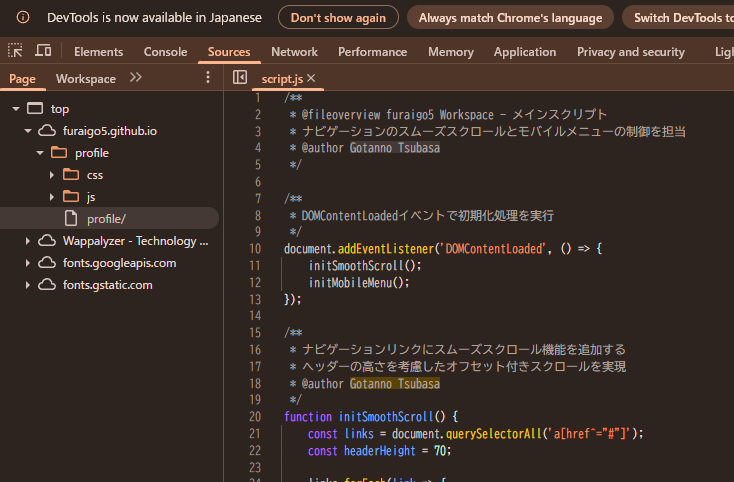The width and height of the screenshot is (734, 482).
Task: Click initSmoothScroll() call on line 11
Action: (x=365, y=265)
